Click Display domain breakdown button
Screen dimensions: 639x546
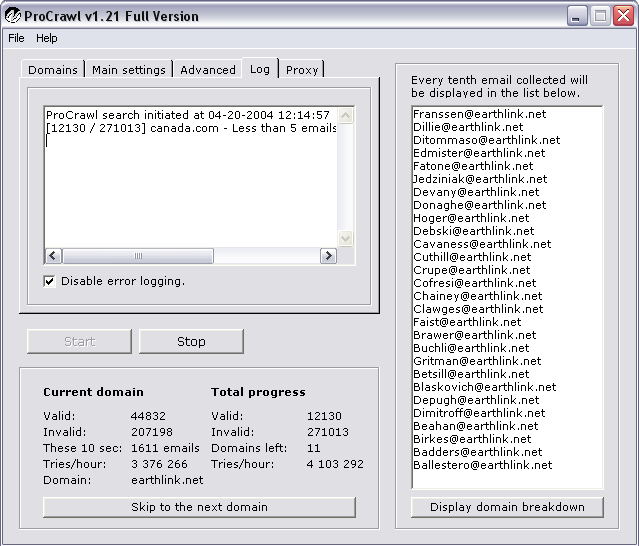point(507,507)
